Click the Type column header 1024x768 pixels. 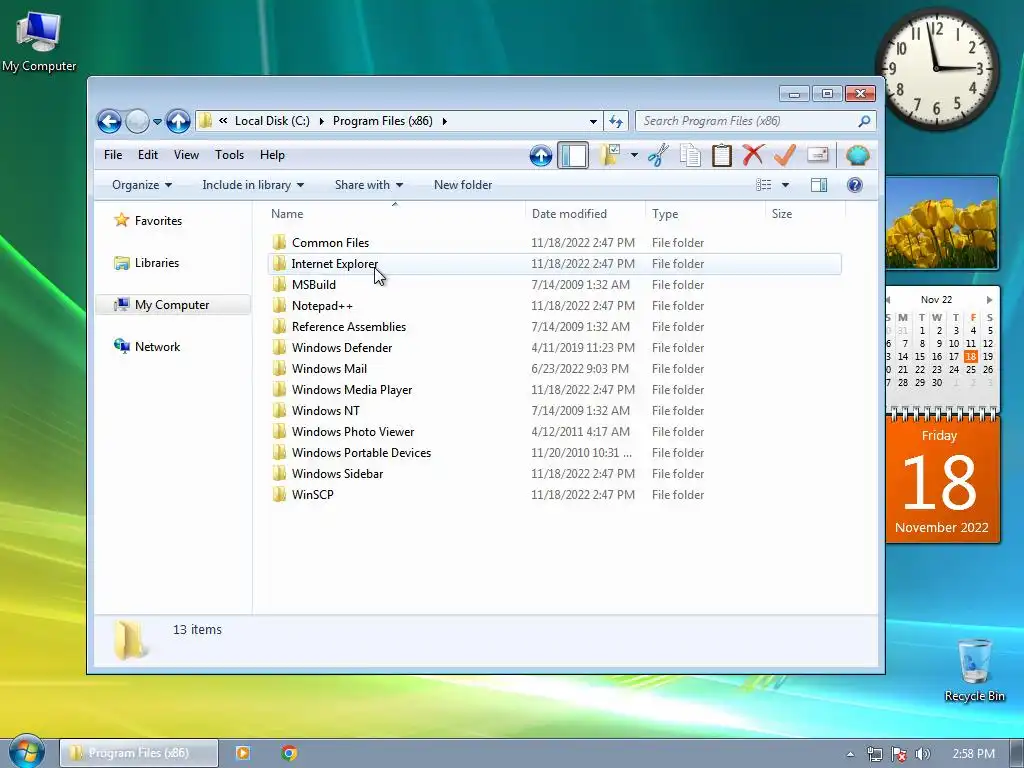[x=705, y=214]
